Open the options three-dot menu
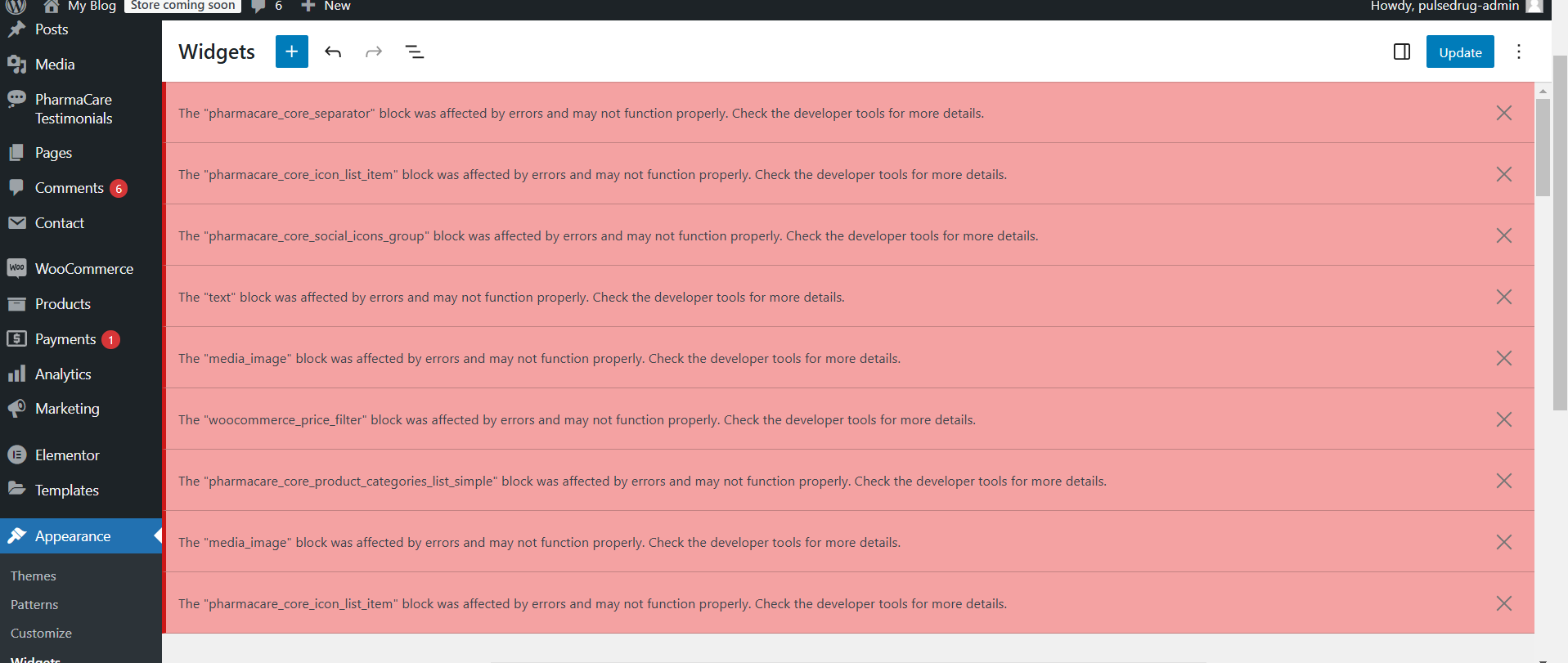The width and height of the screenshot is (1568, 663). pyautogui.click(x=1519, y=52)
